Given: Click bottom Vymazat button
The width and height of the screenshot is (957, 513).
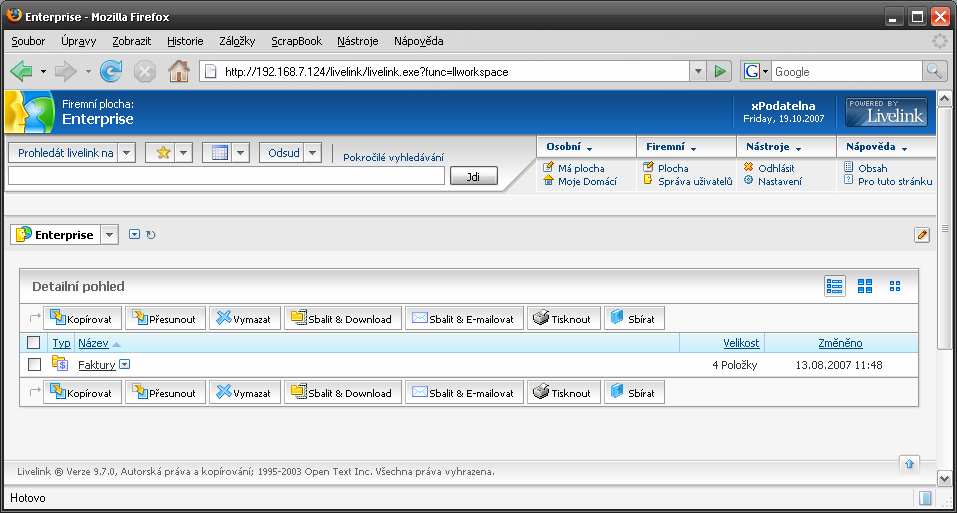Looking at the screenshot, I should 244,392.
